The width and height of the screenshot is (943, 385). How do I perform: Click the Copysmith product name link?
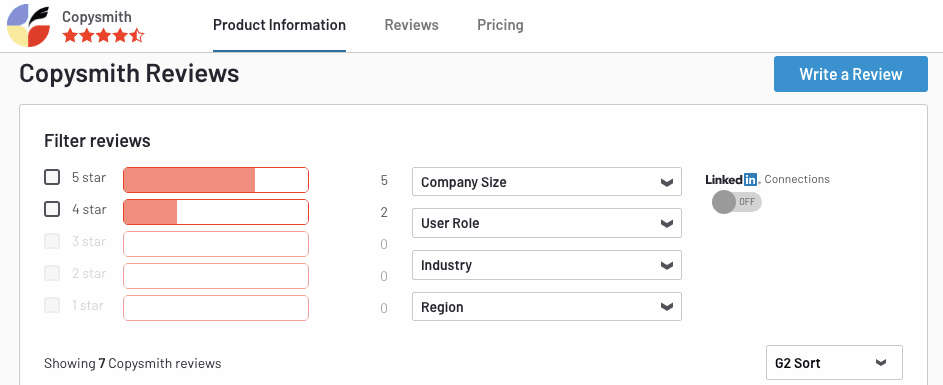97,16
